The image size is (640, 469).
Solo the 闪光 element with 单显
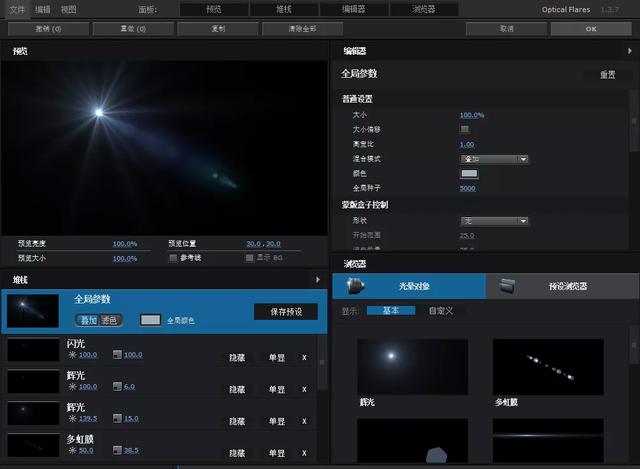[277, 358]
